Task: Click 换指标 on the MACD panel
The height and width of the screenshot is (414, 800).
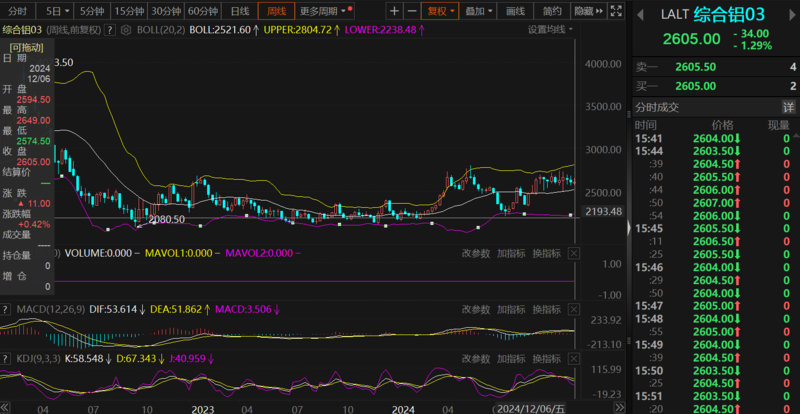Action: coord(545,310)
